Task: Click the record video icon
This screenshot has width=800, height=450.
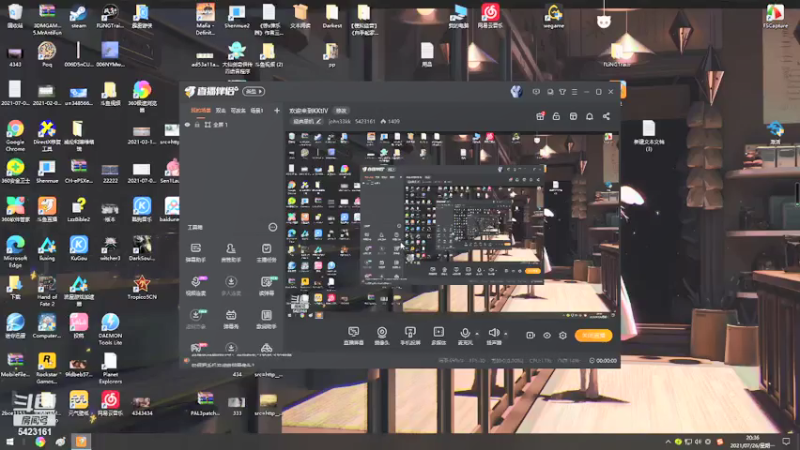Action: (531, 335)
